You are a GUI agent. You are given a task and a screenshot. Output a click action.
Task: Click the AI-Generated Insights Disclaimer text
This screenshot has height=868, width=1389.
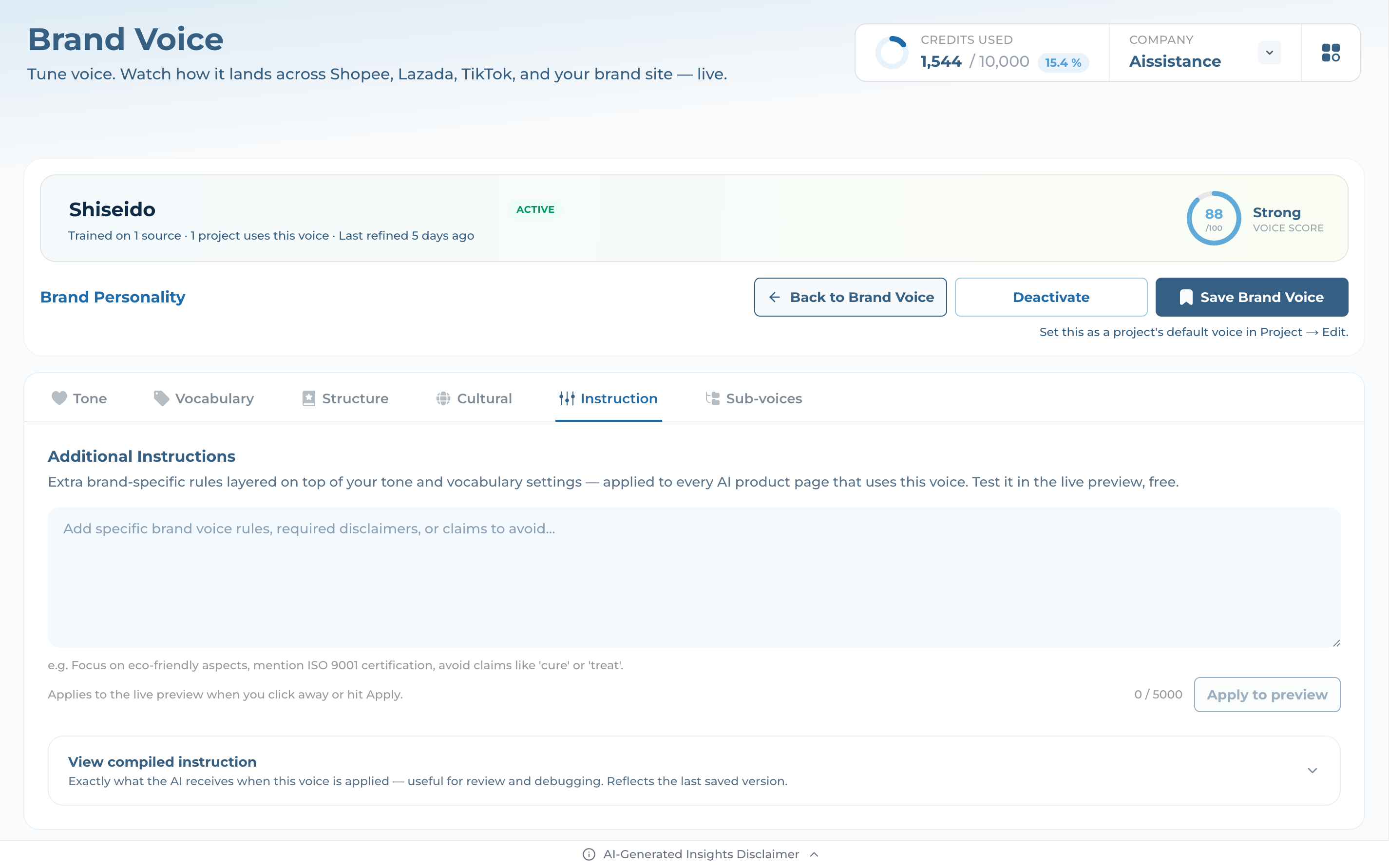(x=701, y=854)
